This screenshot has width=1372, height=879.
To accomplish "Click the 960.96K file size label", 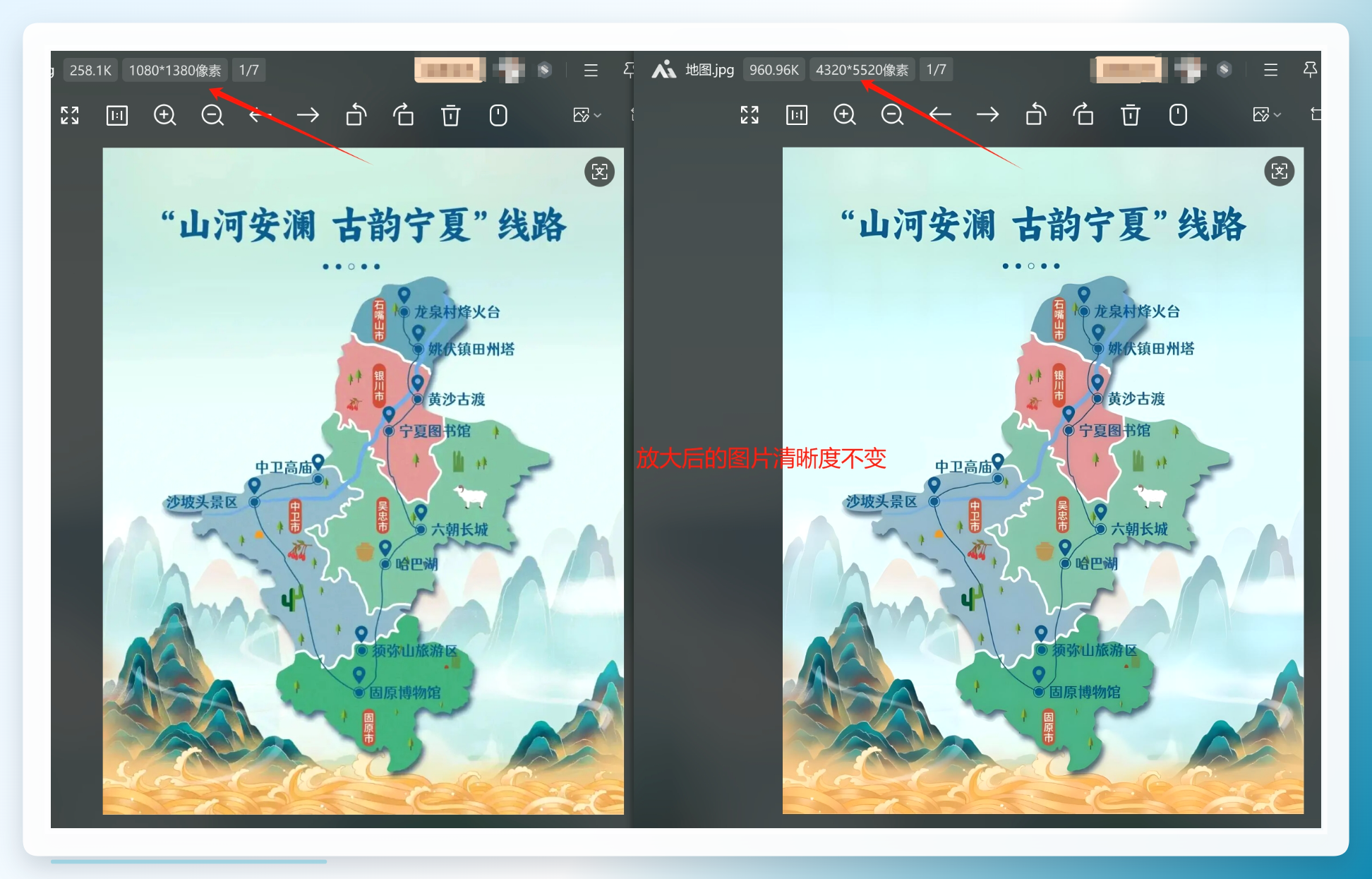I will pyautogui.click(x=774, y=69).
